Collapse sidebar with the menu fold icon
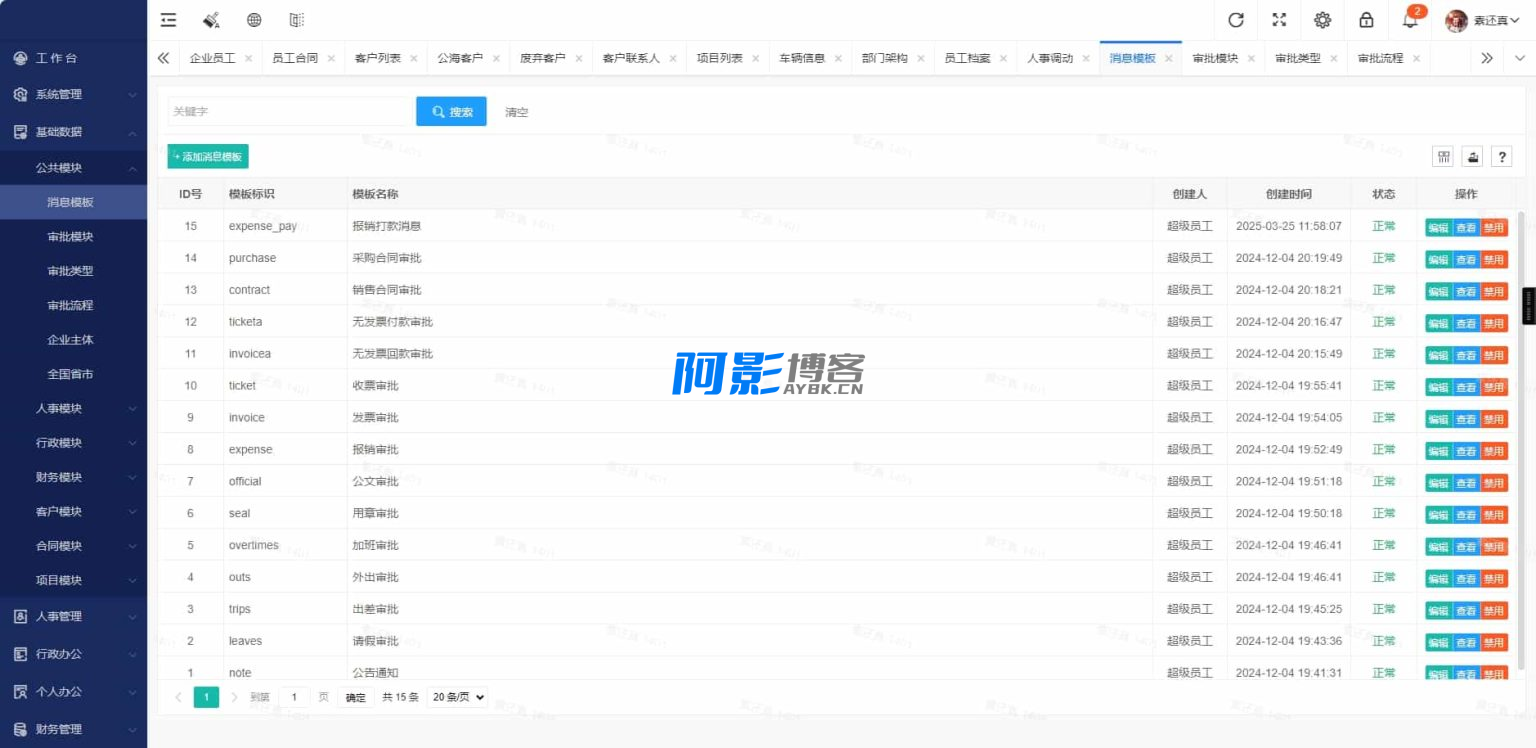This screenshot has height=748, width=1536. click(168, 20)
